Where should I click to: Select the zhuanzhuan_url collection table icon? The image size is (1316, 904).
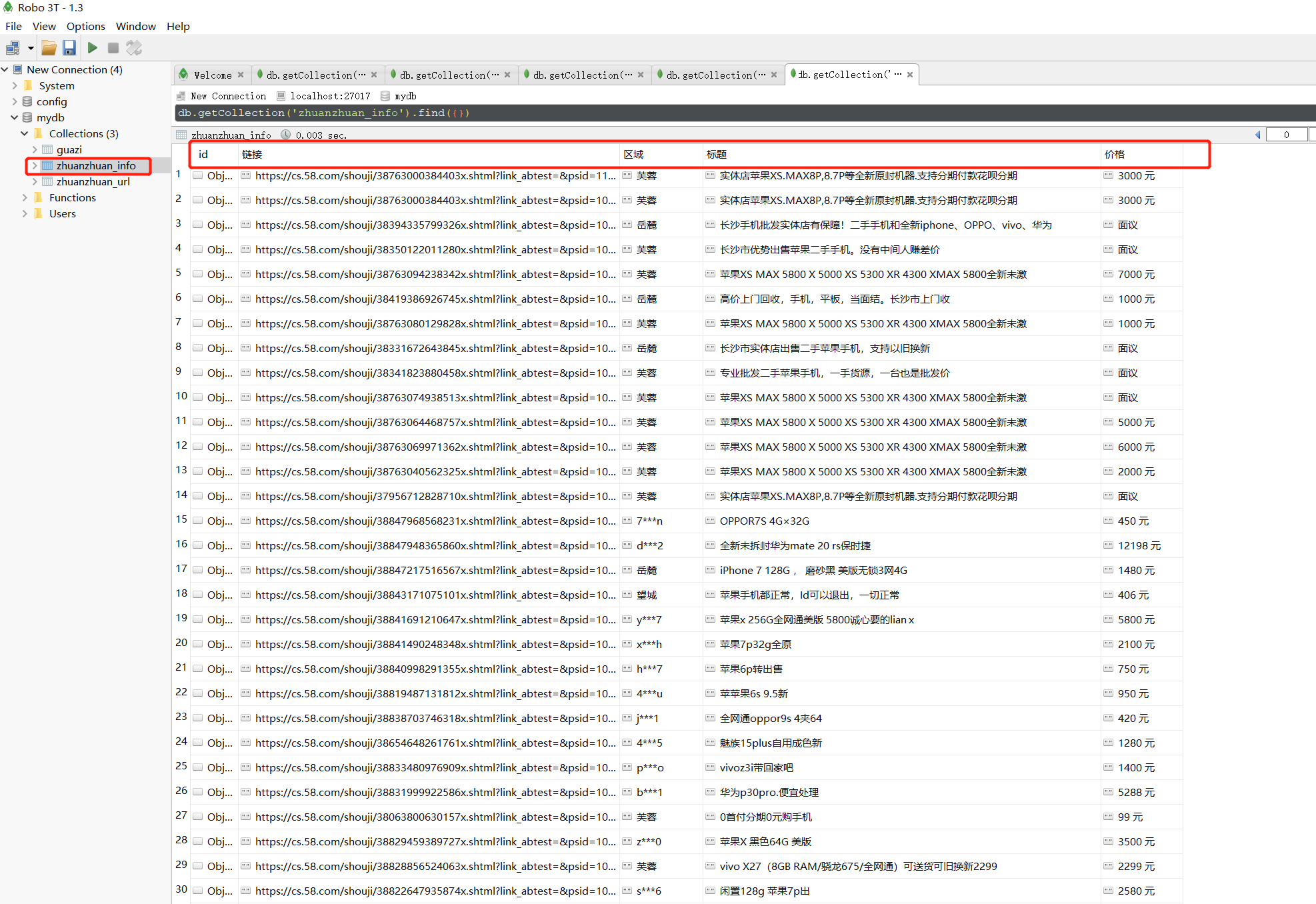pos(47,181)
